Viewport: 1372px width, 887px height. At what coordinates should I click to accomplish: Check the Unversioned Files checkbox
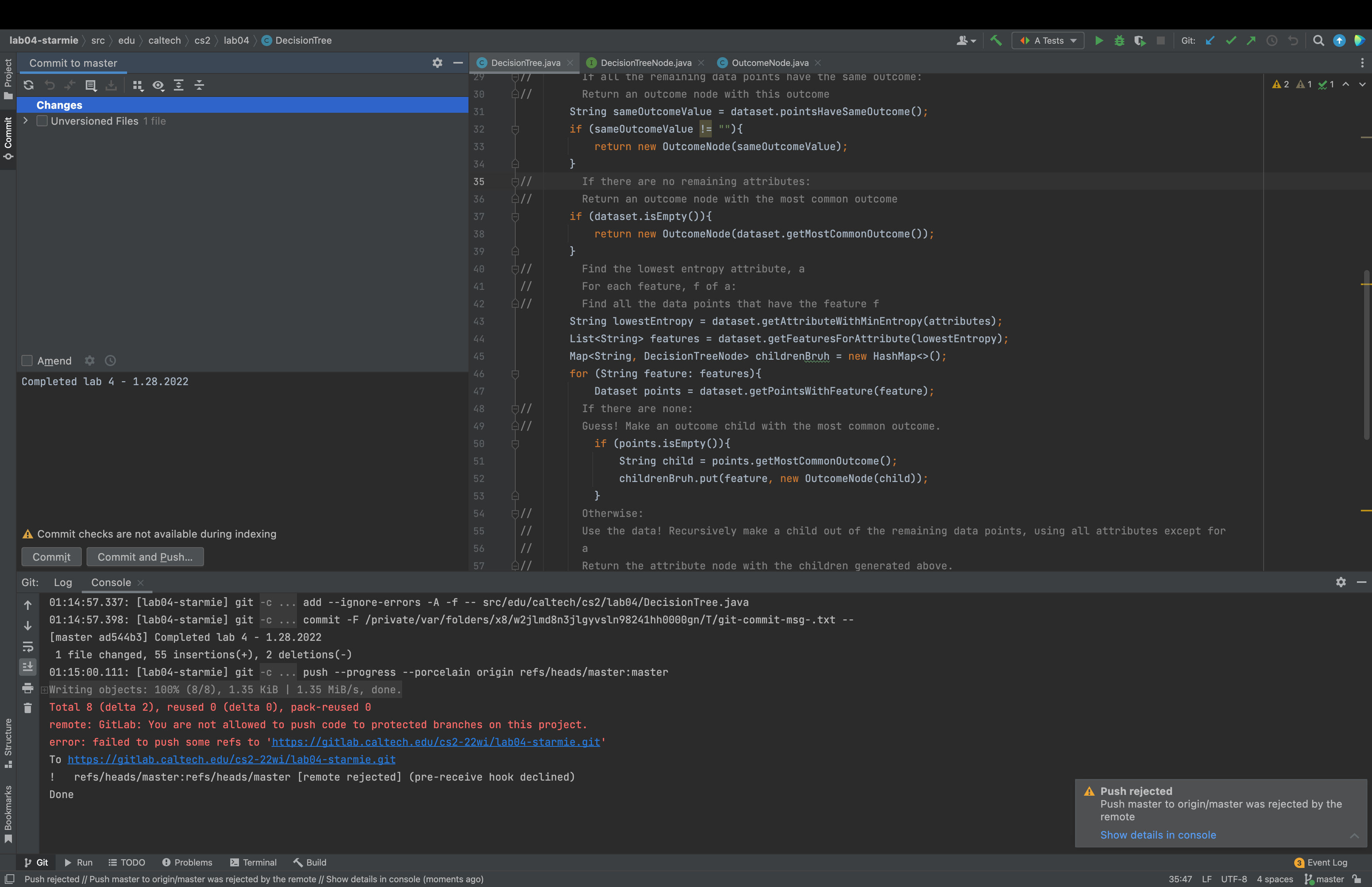point(42,121)
